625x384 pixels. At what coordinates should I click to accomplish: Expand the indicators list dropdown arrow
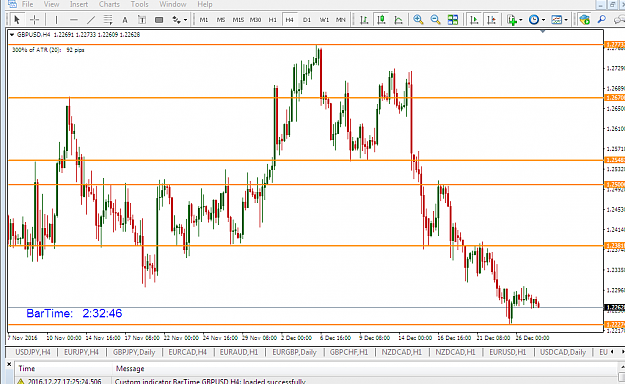click(x=521, y=20)
